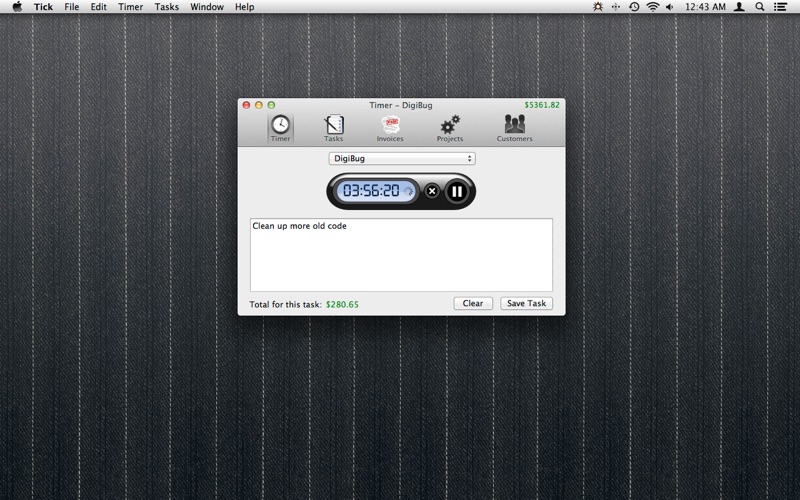
Task: Click the 'Total for this task:' label
Action: pyautogui.click(x=286, y=305)
